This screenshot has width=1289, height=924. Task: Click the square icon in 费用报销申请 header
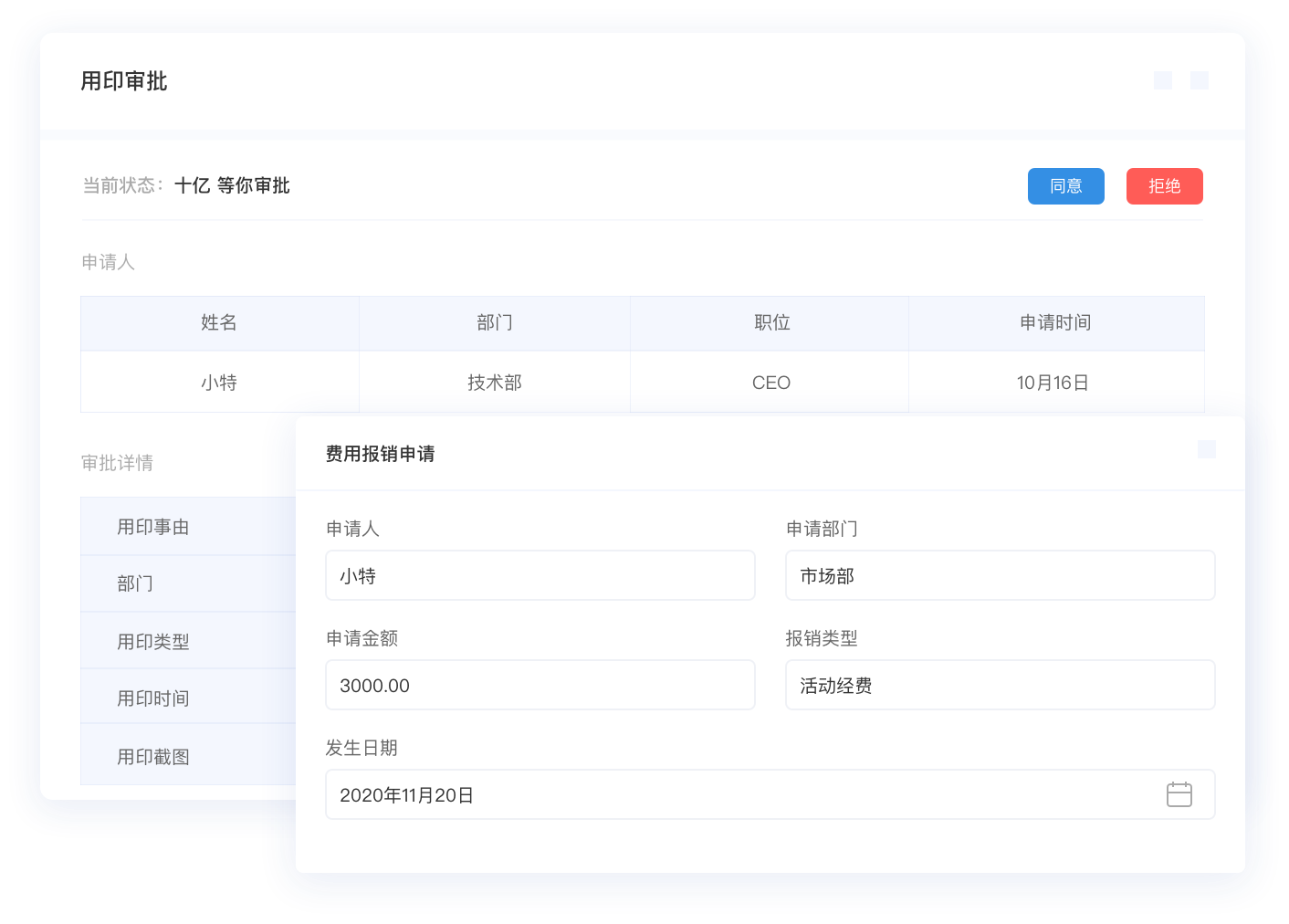coord(1207,449)
